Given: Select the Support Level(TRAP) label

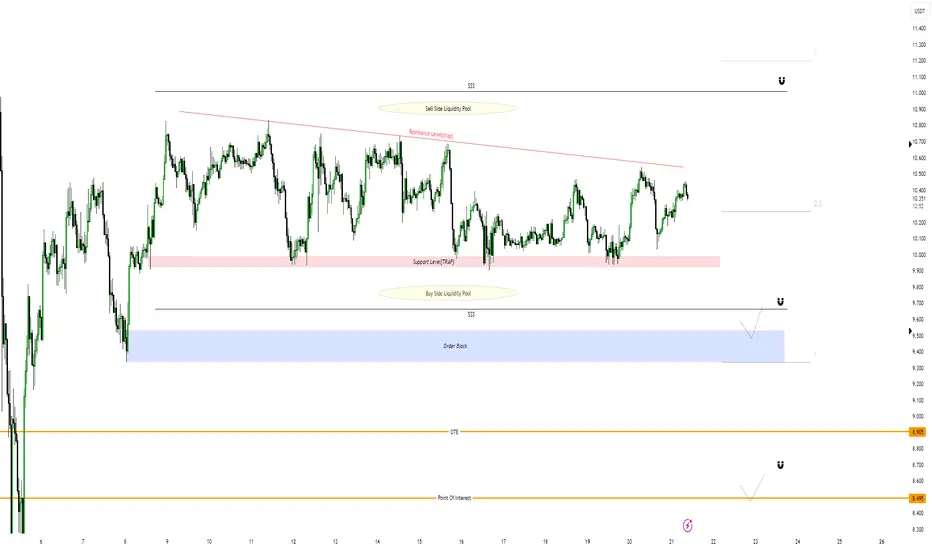Looking at the screenshot, I should point(434,262).
